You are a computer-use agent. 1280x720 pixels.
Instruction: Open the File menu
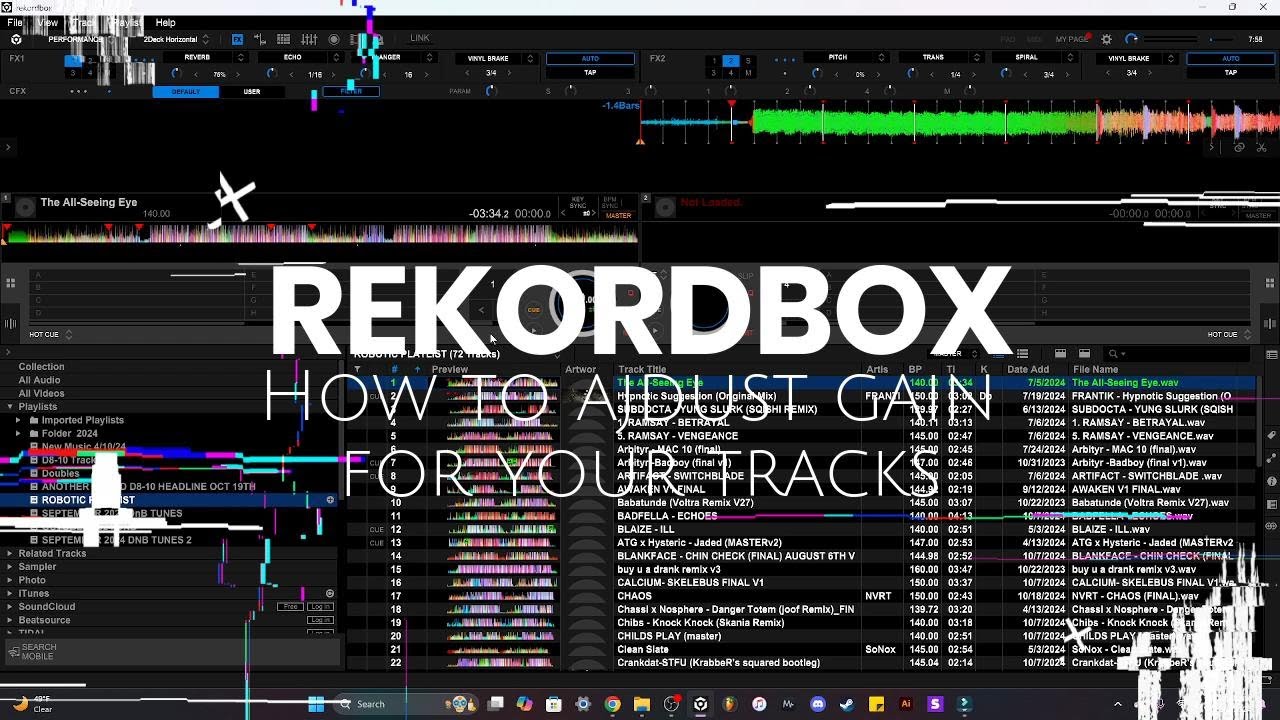pyautogui.click(x=15, y=22)
